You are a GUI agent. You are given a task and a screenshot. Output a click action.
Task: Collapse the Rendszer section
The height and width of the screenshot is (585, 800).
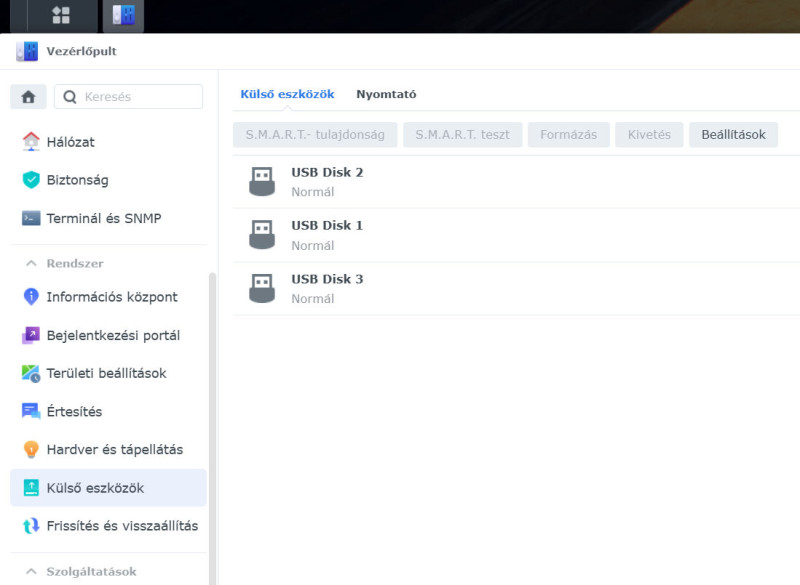31,263
